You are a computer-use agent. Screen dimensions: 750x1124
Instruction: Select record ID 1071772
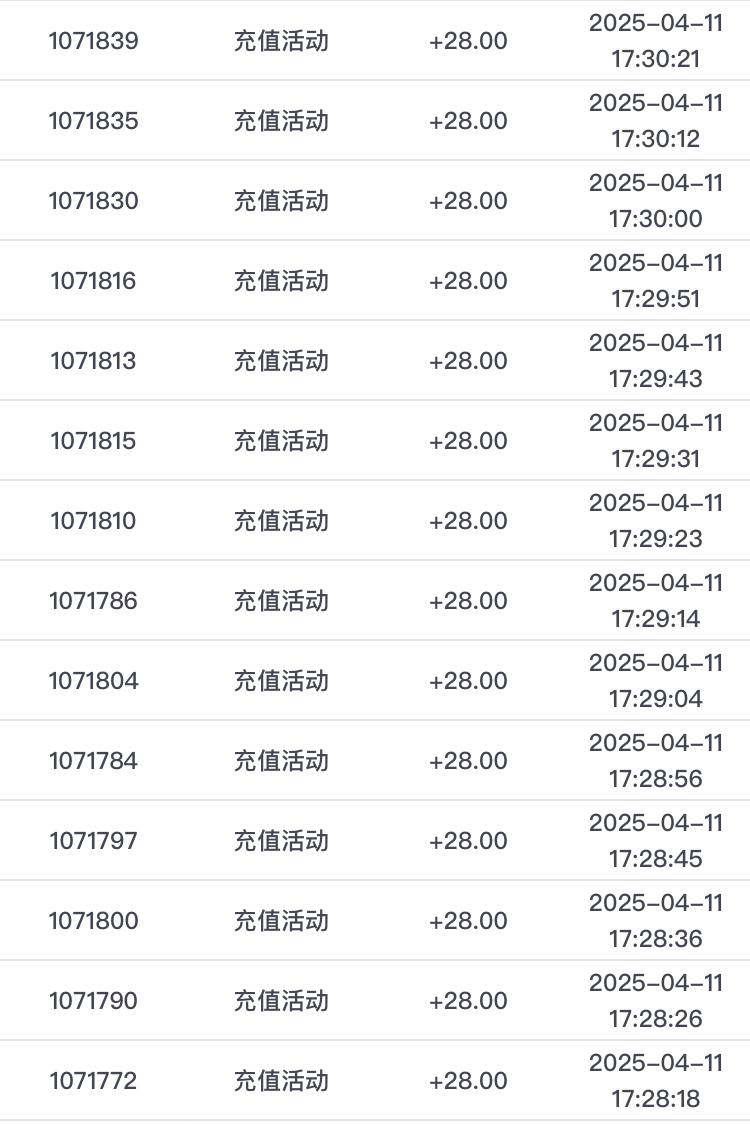94,1081
